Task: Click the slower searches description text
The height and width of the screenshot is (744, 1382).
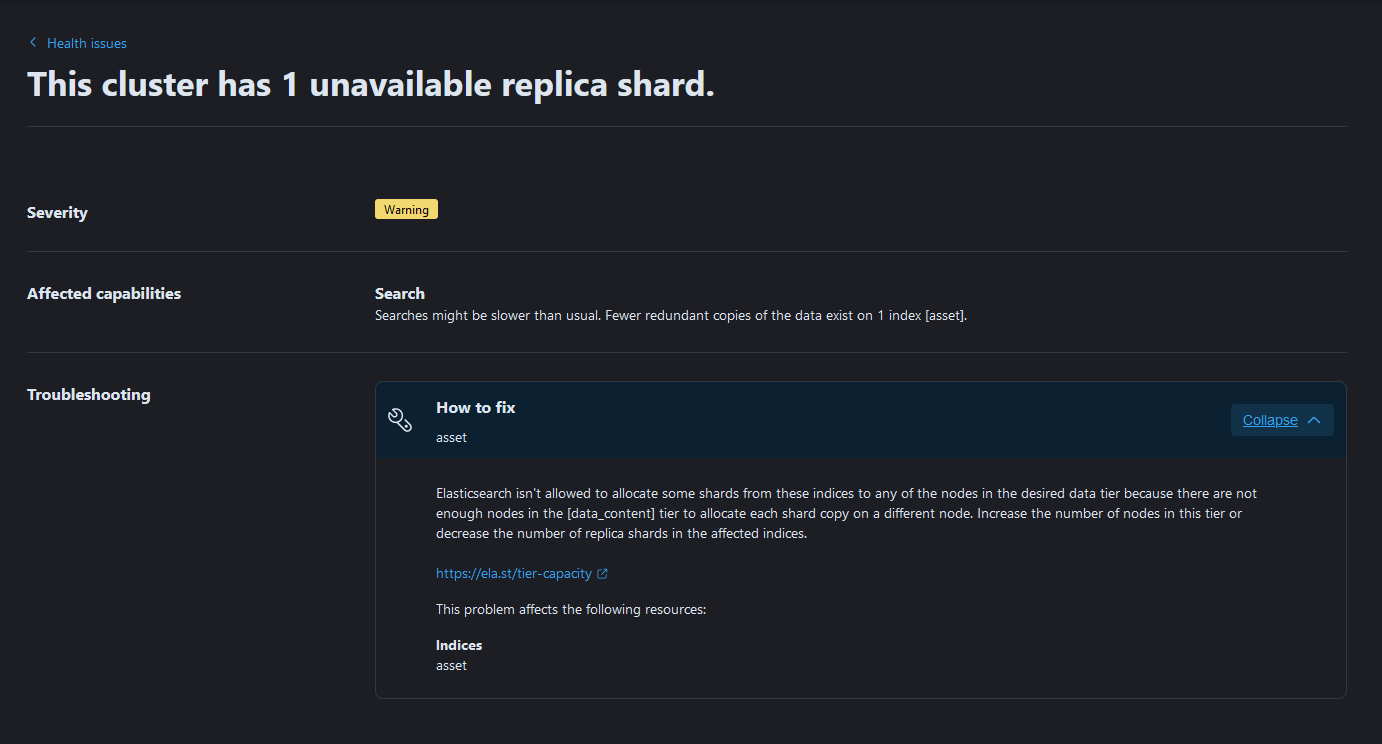Action: tap(670, 316)
